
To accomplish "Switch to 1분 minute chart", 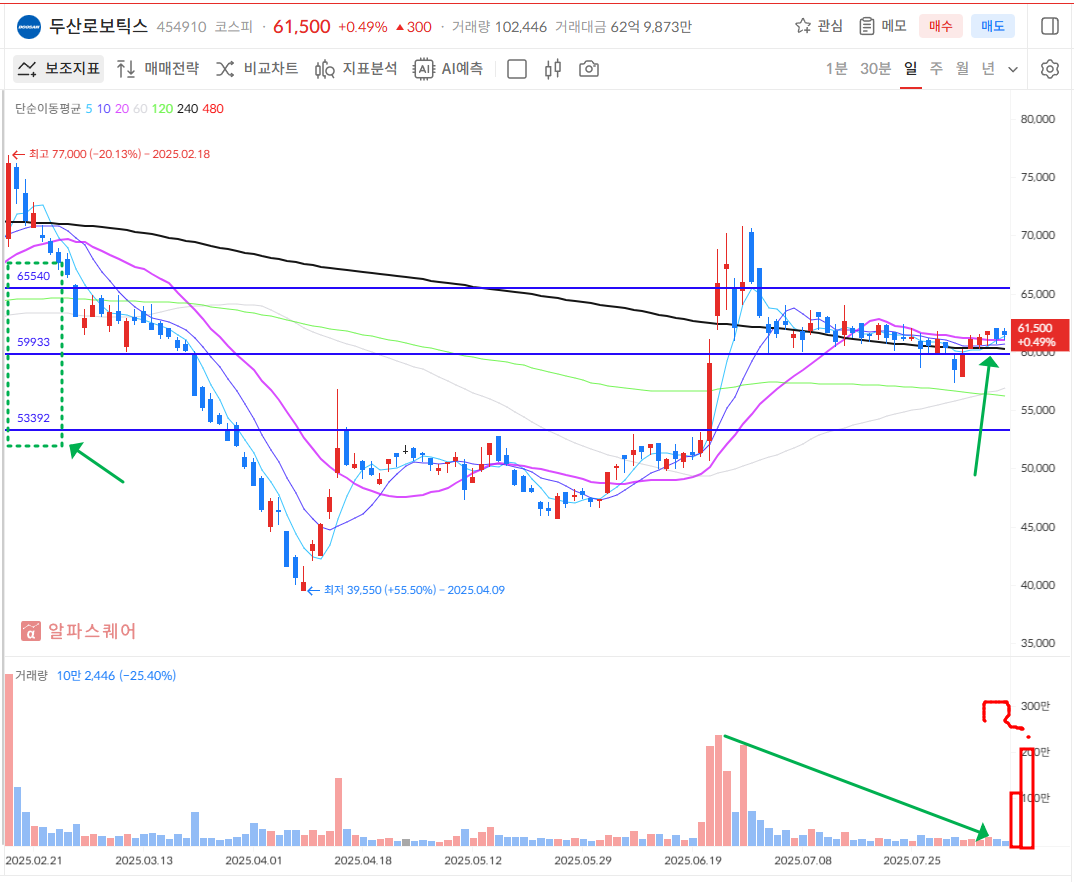I will coord(836,68).
